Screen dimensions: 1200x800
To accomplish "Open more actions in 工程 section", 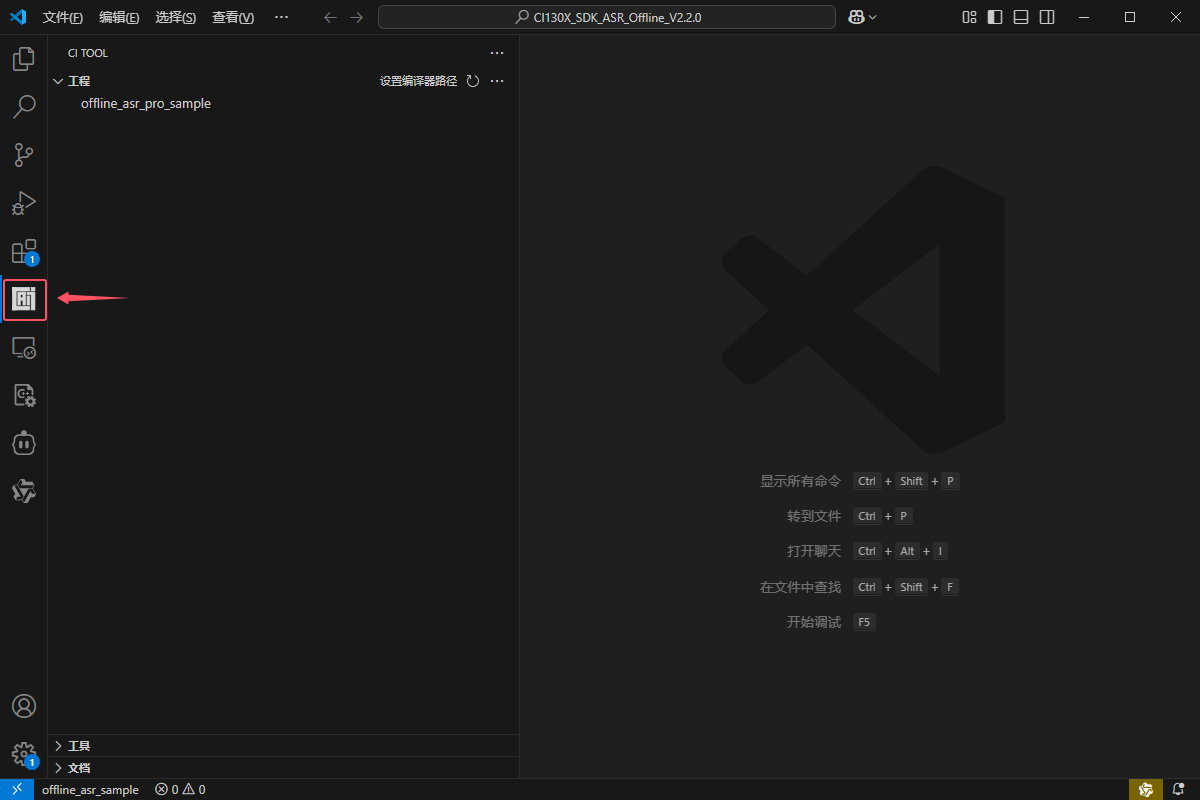I will [497, 81].
